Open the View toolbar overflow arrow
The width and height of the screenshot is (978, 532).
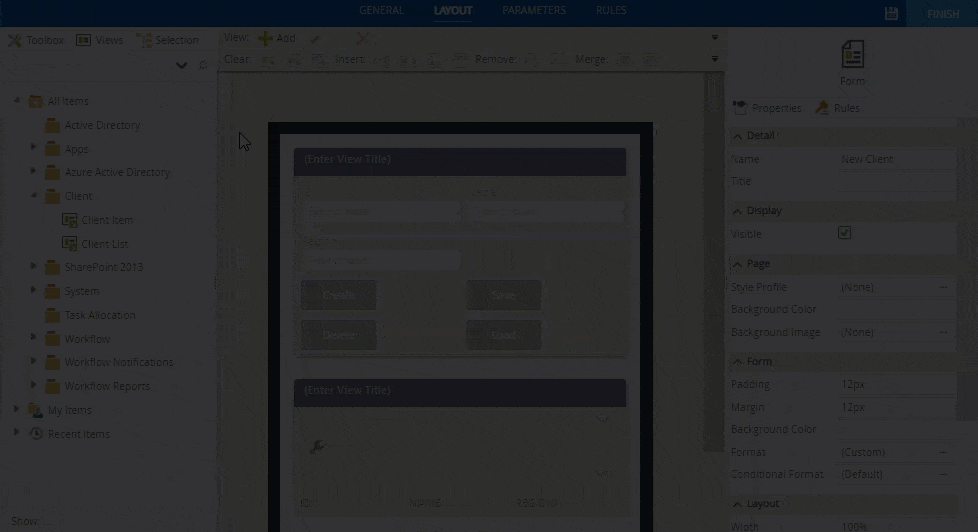pos(715,37)
